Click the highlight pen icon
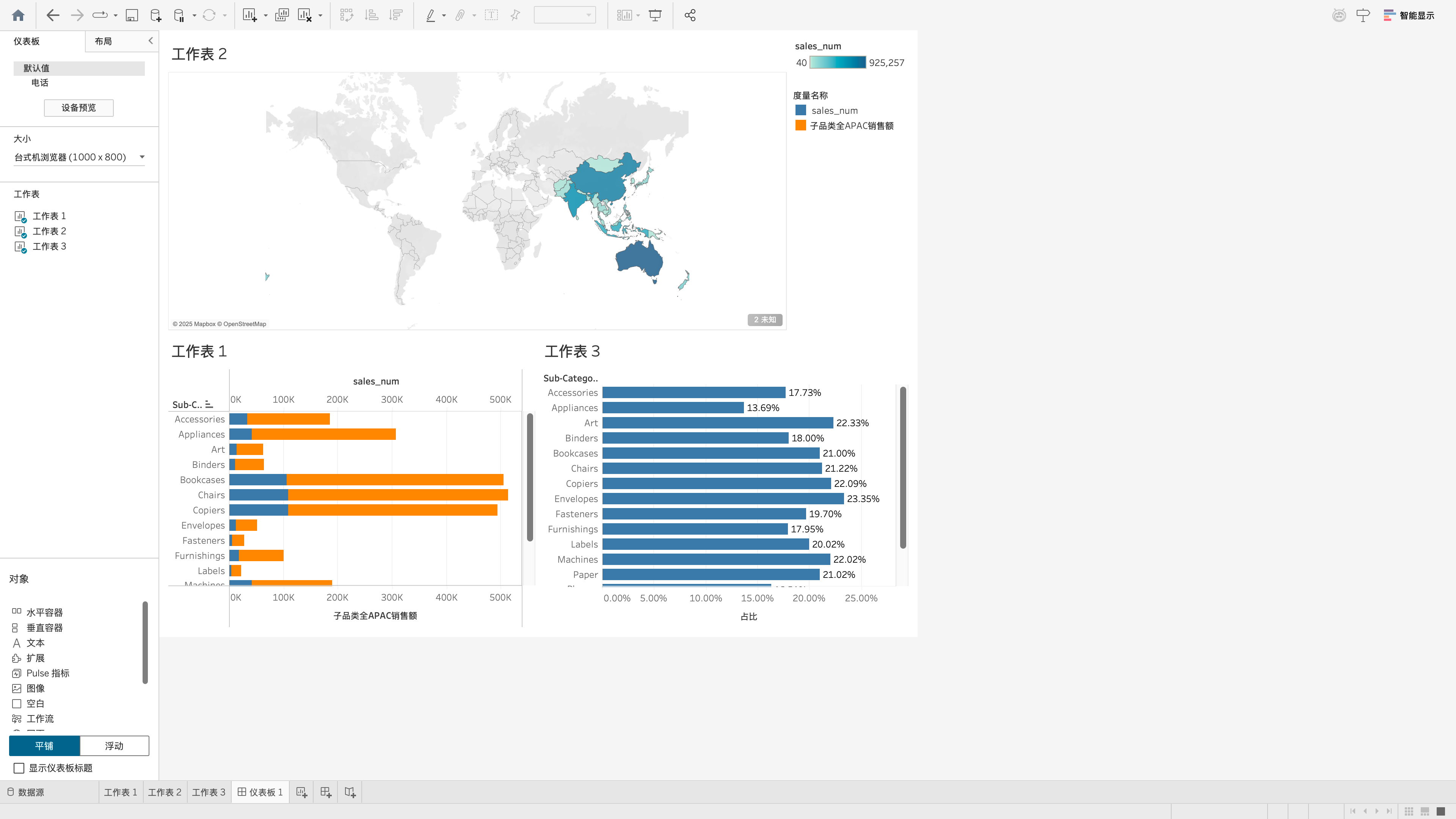 coord(431,15)
